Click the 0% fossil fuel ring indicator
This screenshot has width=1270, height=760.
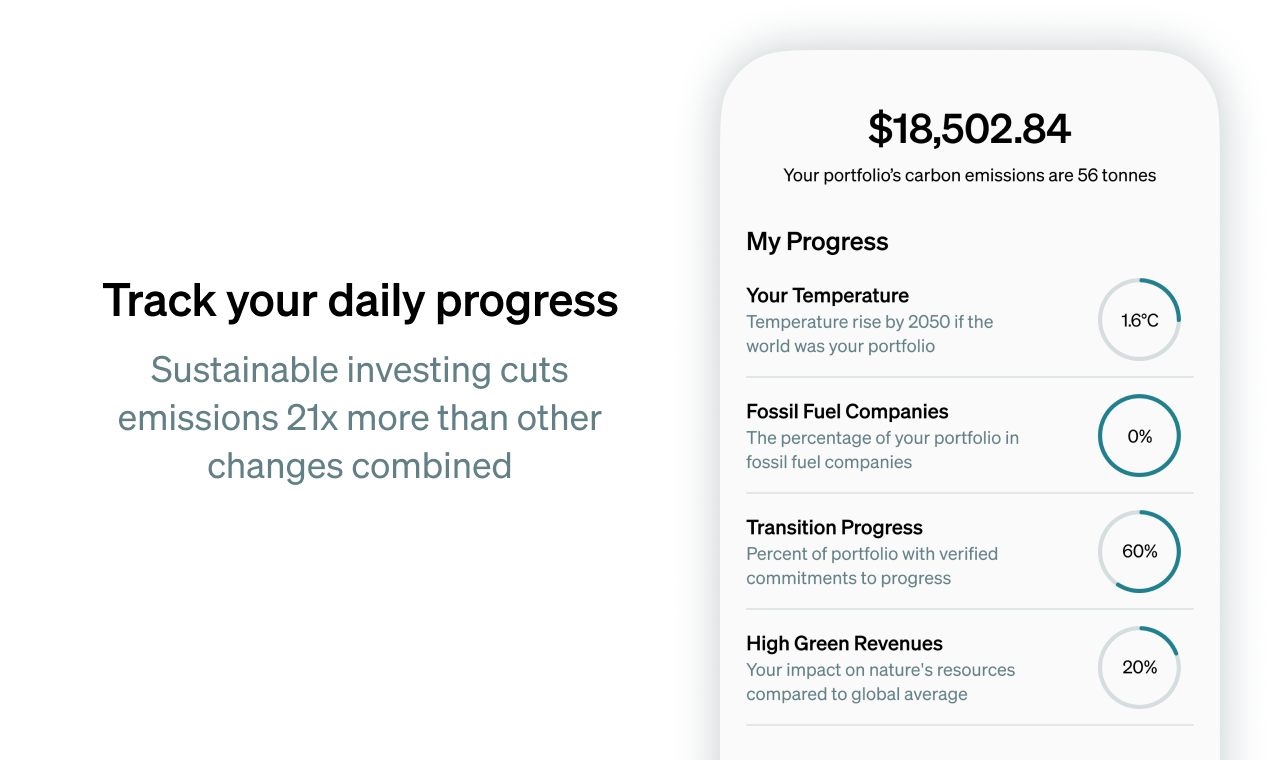click(1139, 436)
